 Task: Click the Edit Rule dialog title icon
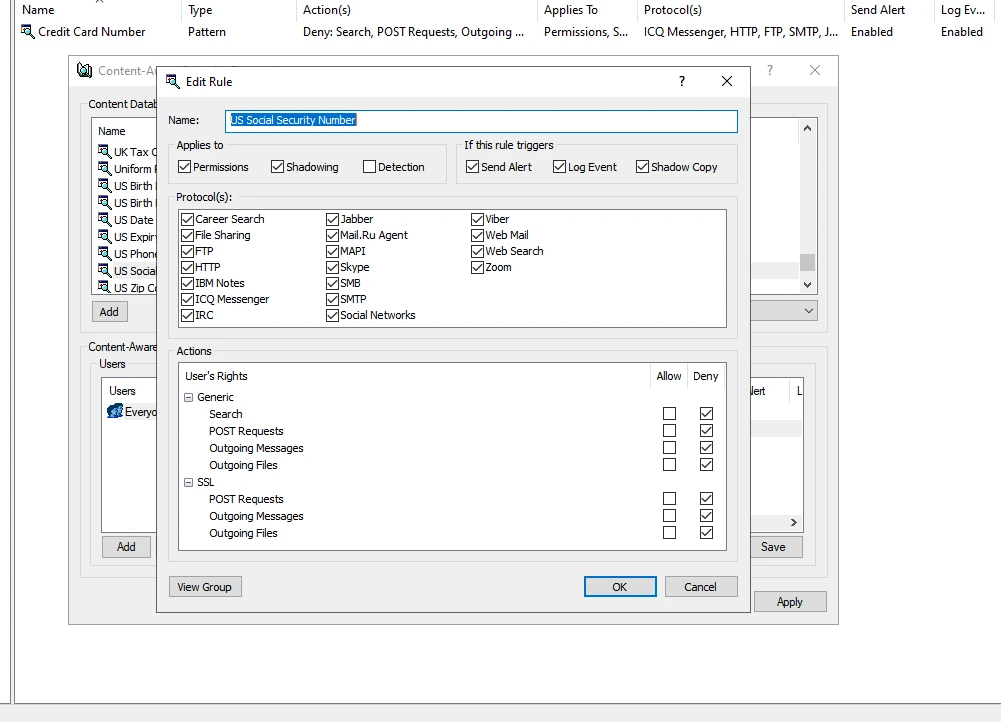pos(172,81)
